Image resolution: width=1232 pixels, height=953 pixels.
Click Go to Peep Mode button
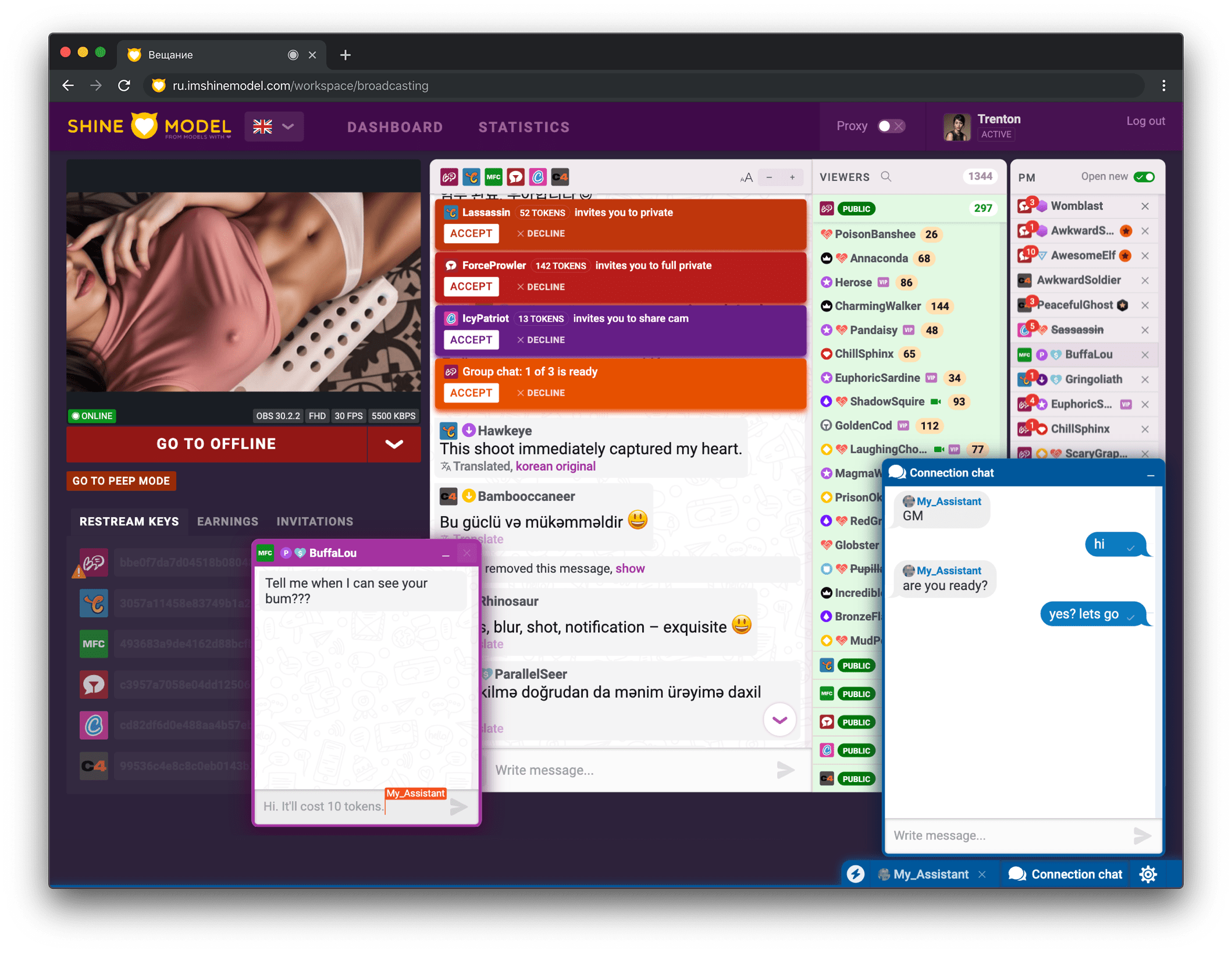[121, 481]
